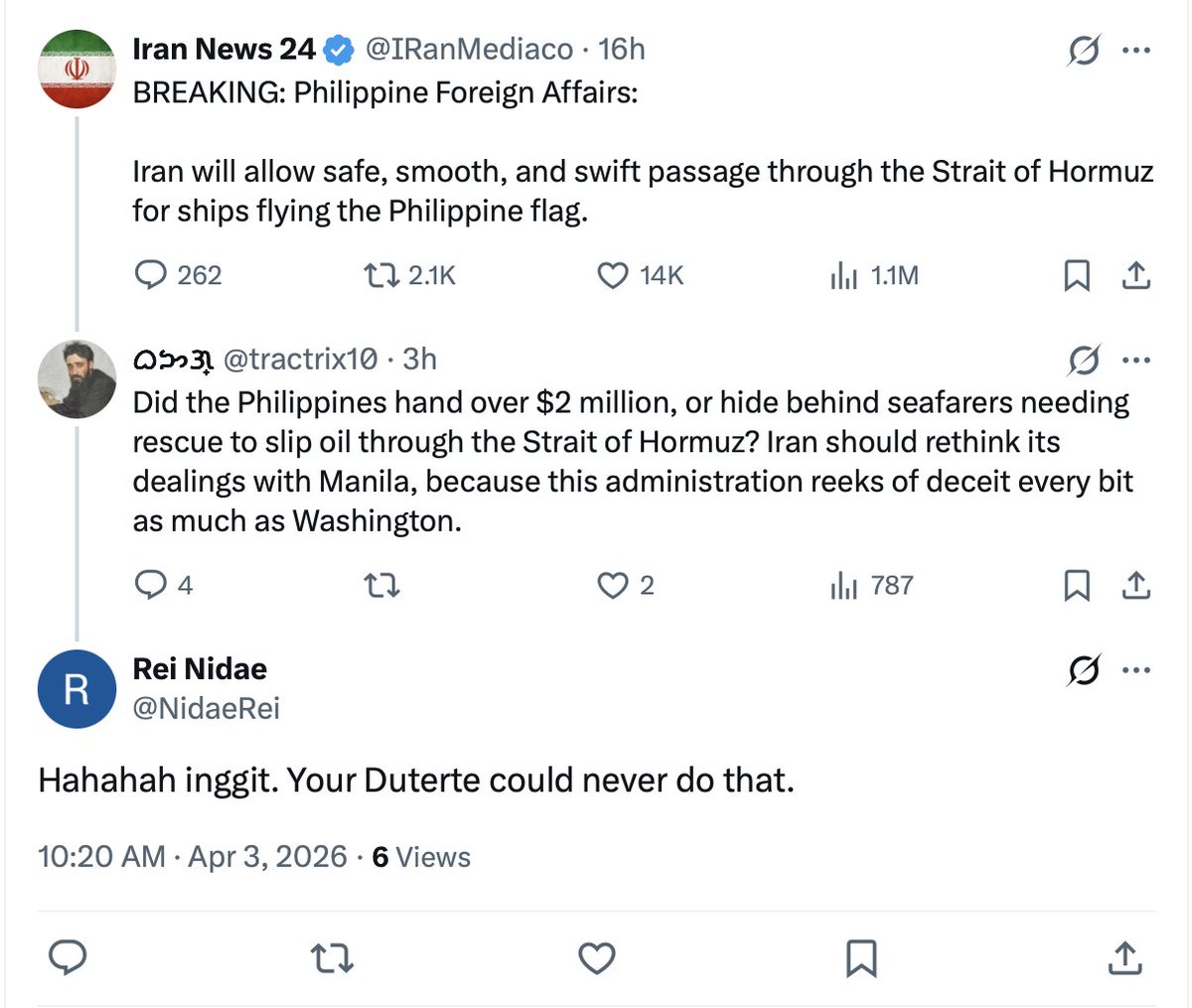Open the 10:20 AM Apr 3, 2026 timestamp
Screen dimensions: 1192x1008
pos(193,857)
